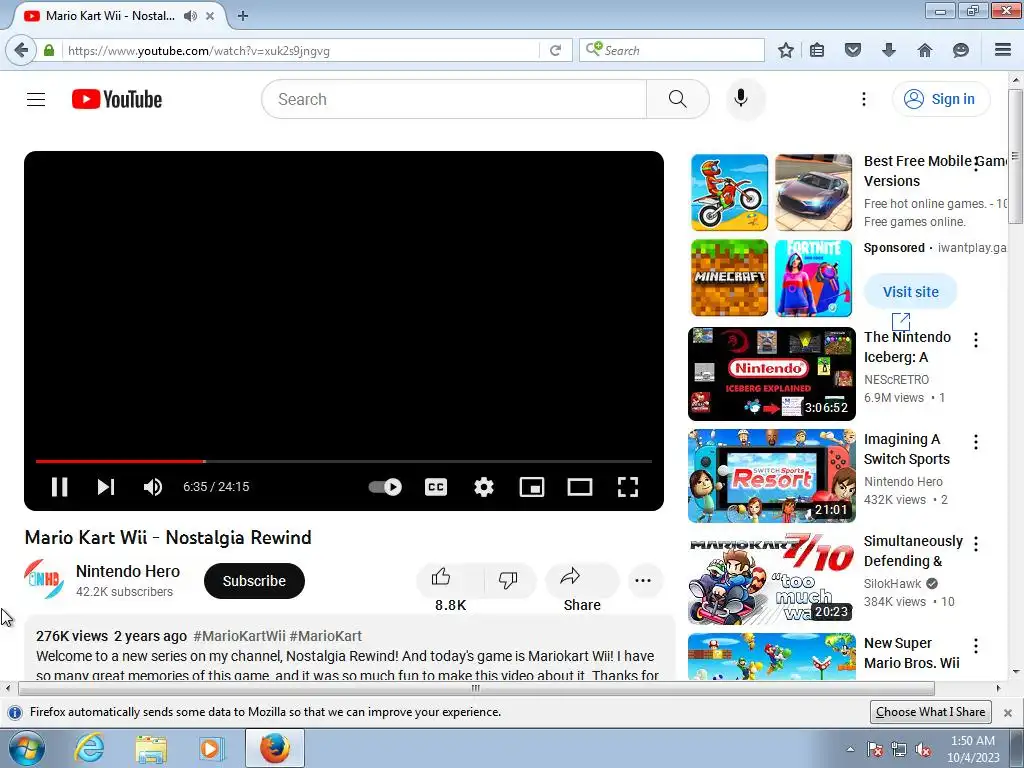Open Firefox hamburger menu
1024x768 pixels.
[1003, 50]
